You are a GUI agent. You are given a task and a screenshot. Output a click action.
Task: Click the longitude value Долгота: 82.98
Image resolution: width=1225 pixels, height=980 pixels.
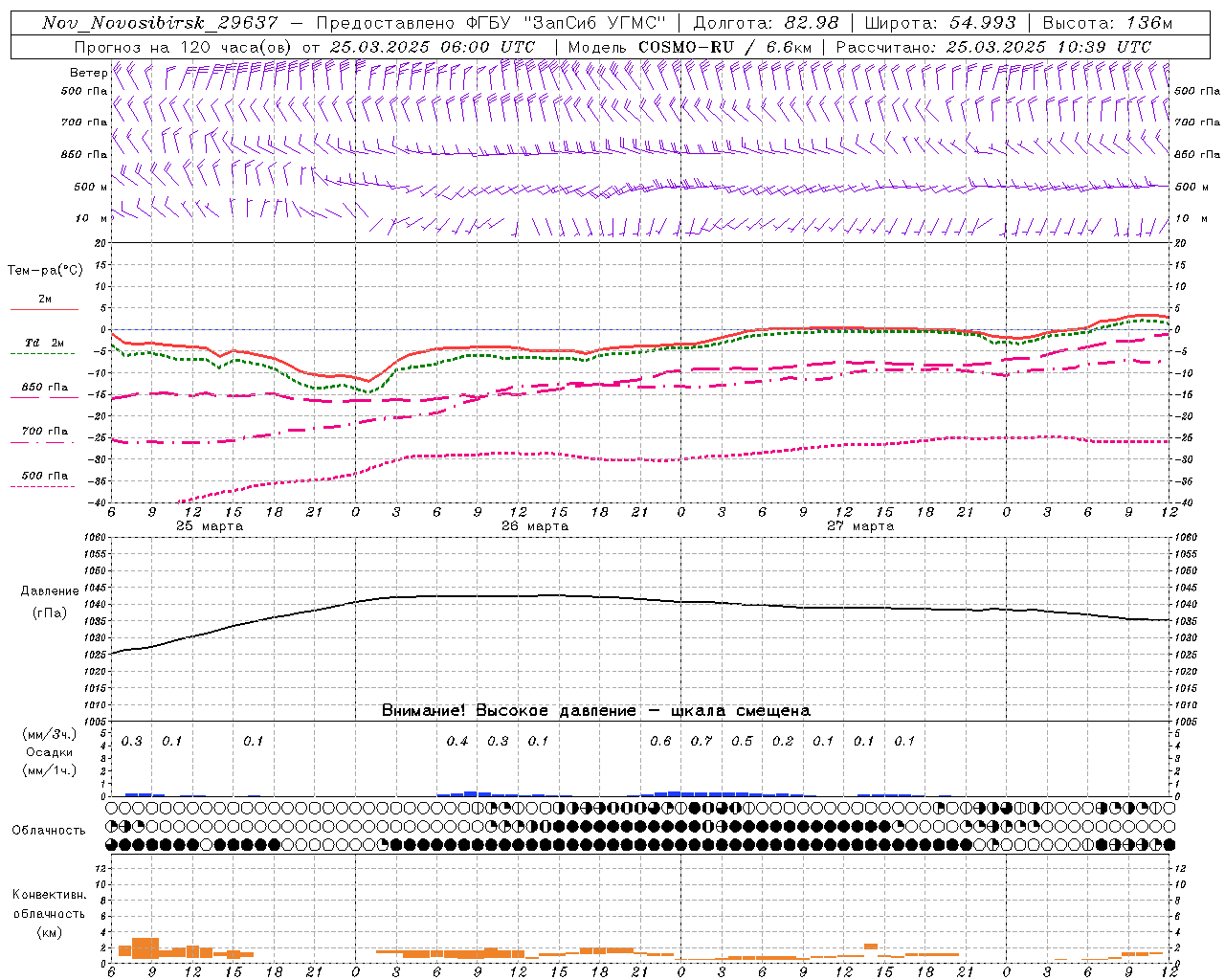[x=766, y=23]
